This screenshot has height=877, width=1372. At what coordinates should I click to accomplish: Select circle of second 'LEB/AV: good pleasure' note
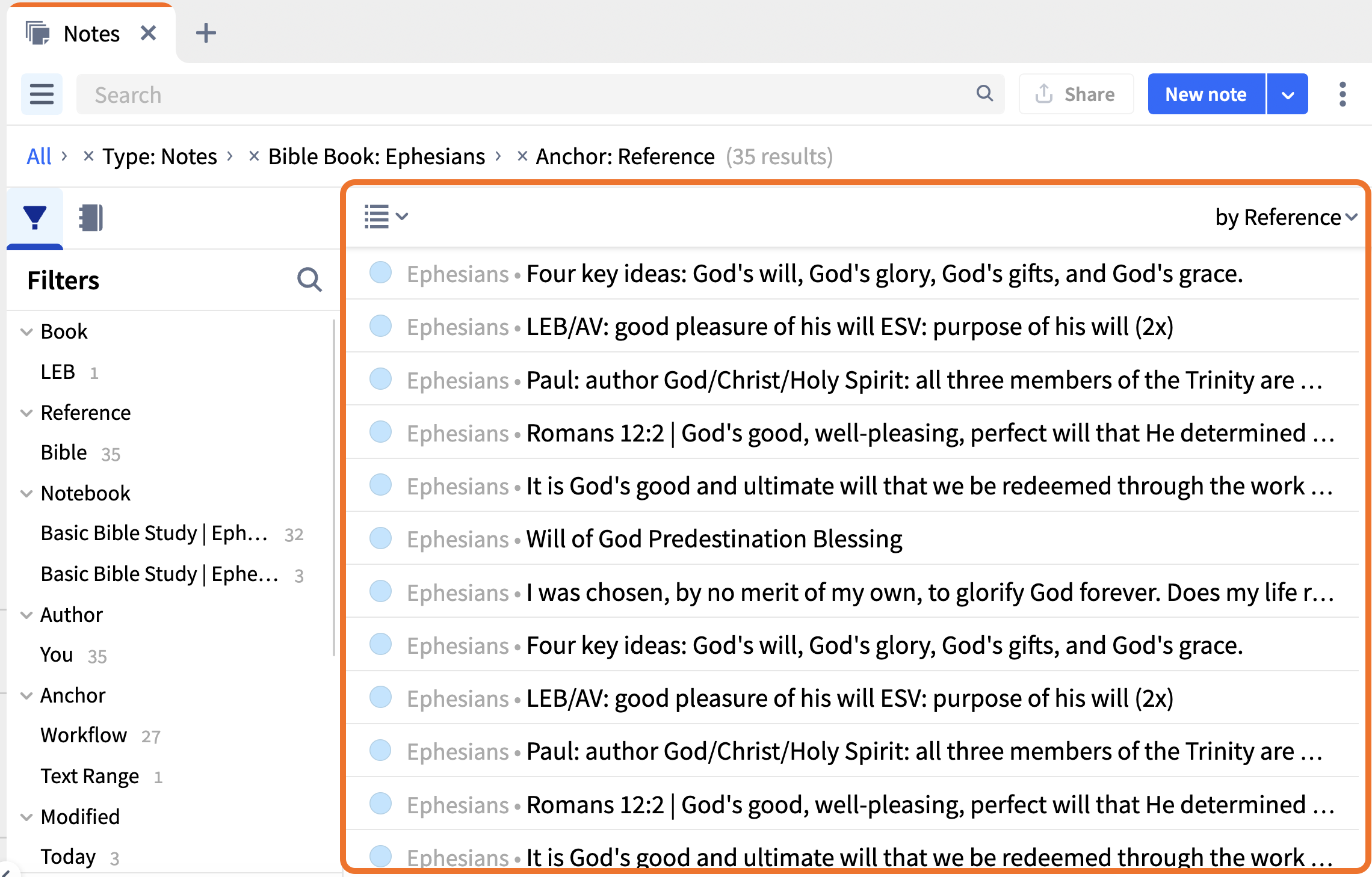coord(380,697)
